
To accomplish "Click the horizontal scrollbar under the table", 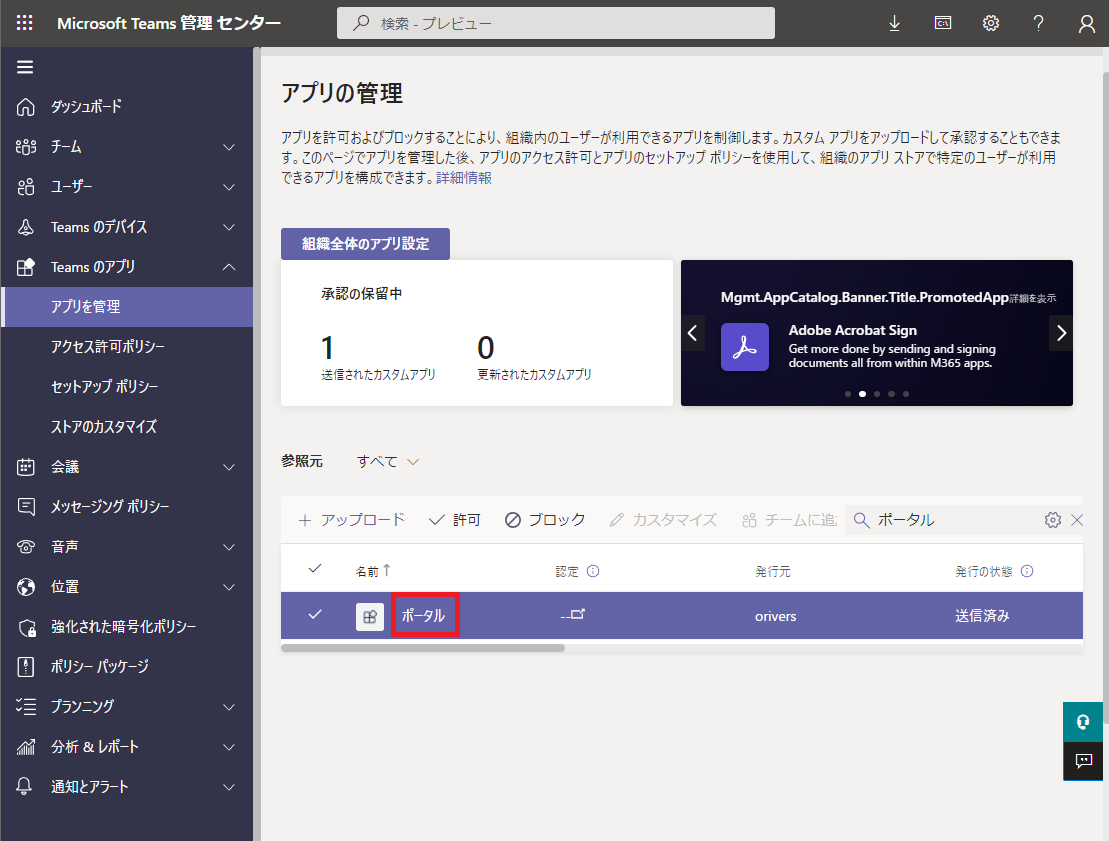I will (423, 648).
